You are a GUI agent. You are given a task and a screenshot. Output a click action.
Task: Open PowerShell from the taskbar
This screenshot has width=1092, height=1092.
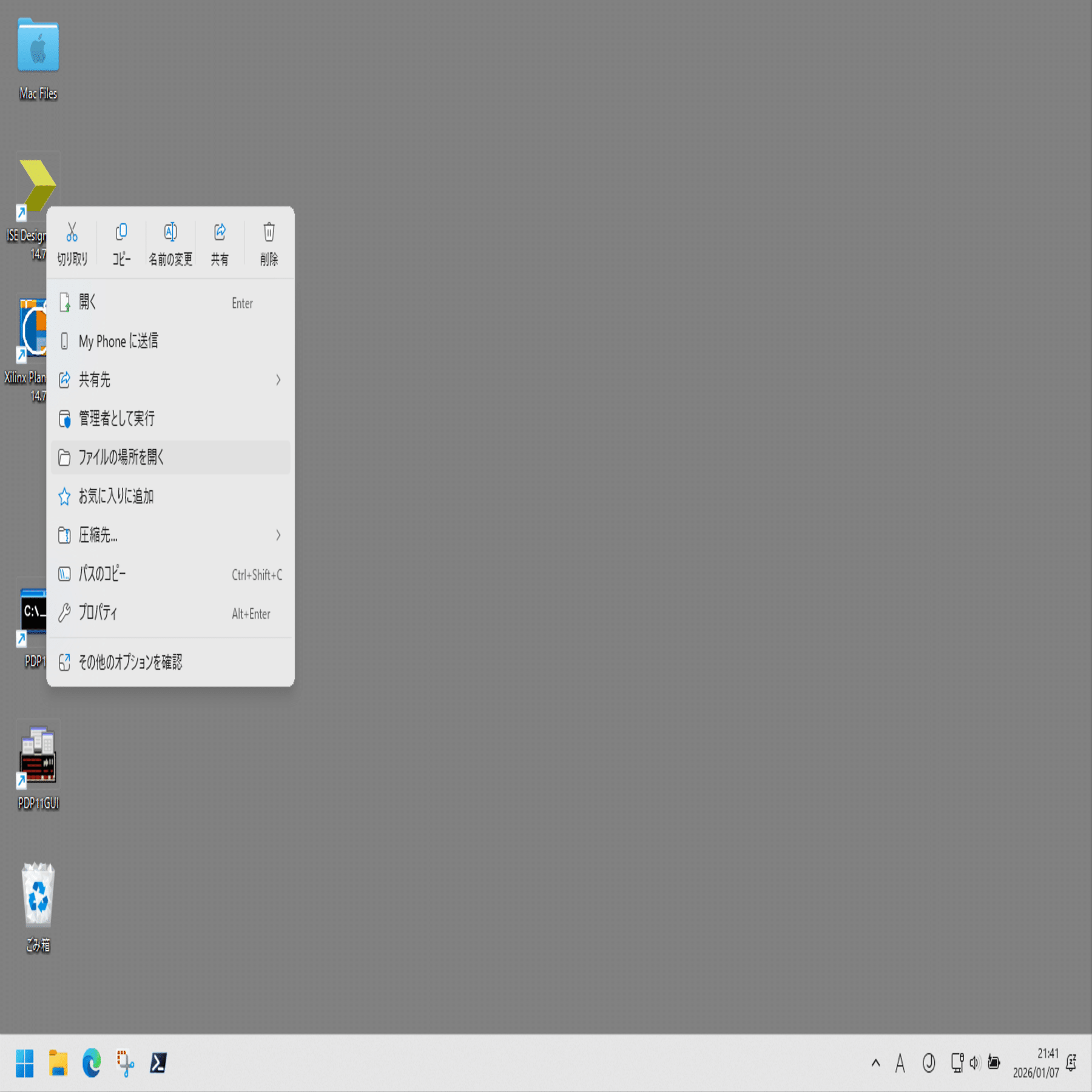158,1063
